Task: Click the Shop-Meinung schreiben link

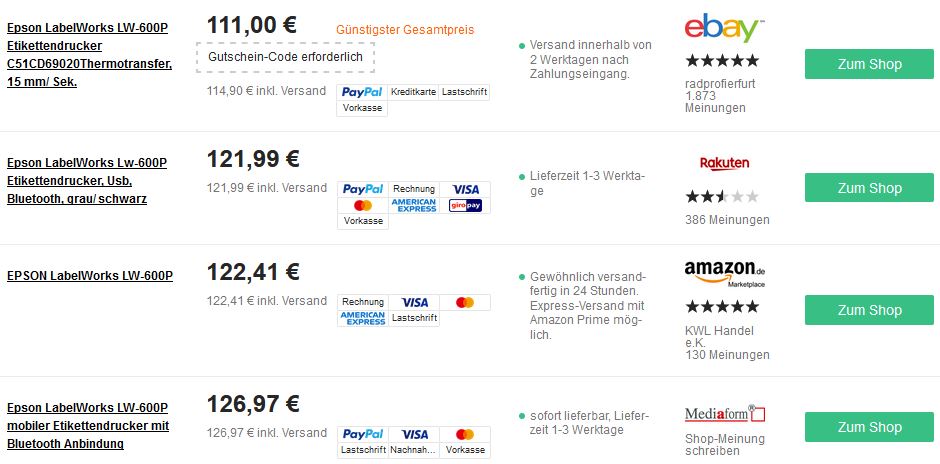Action: (x=725, y=445)
